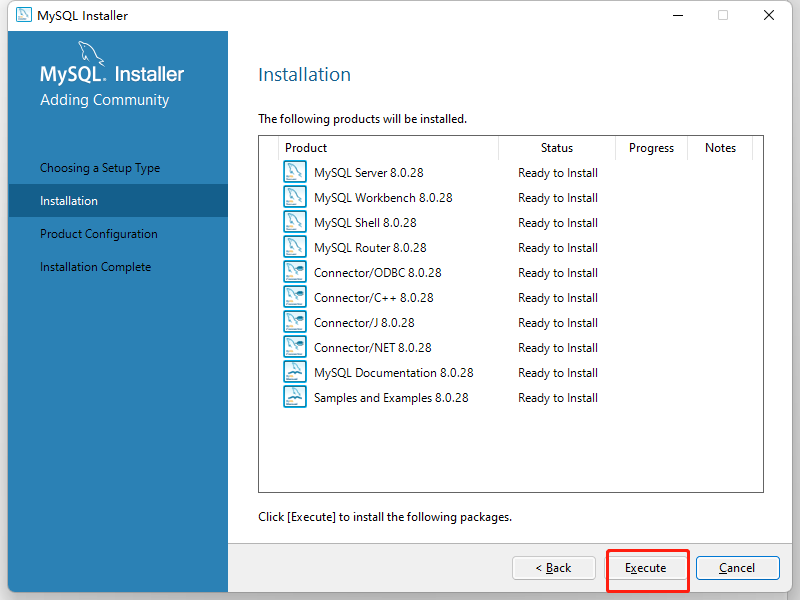Click Ready to Install status for Connector/C++
The image size is (800, 600).
tap(558, 298)
